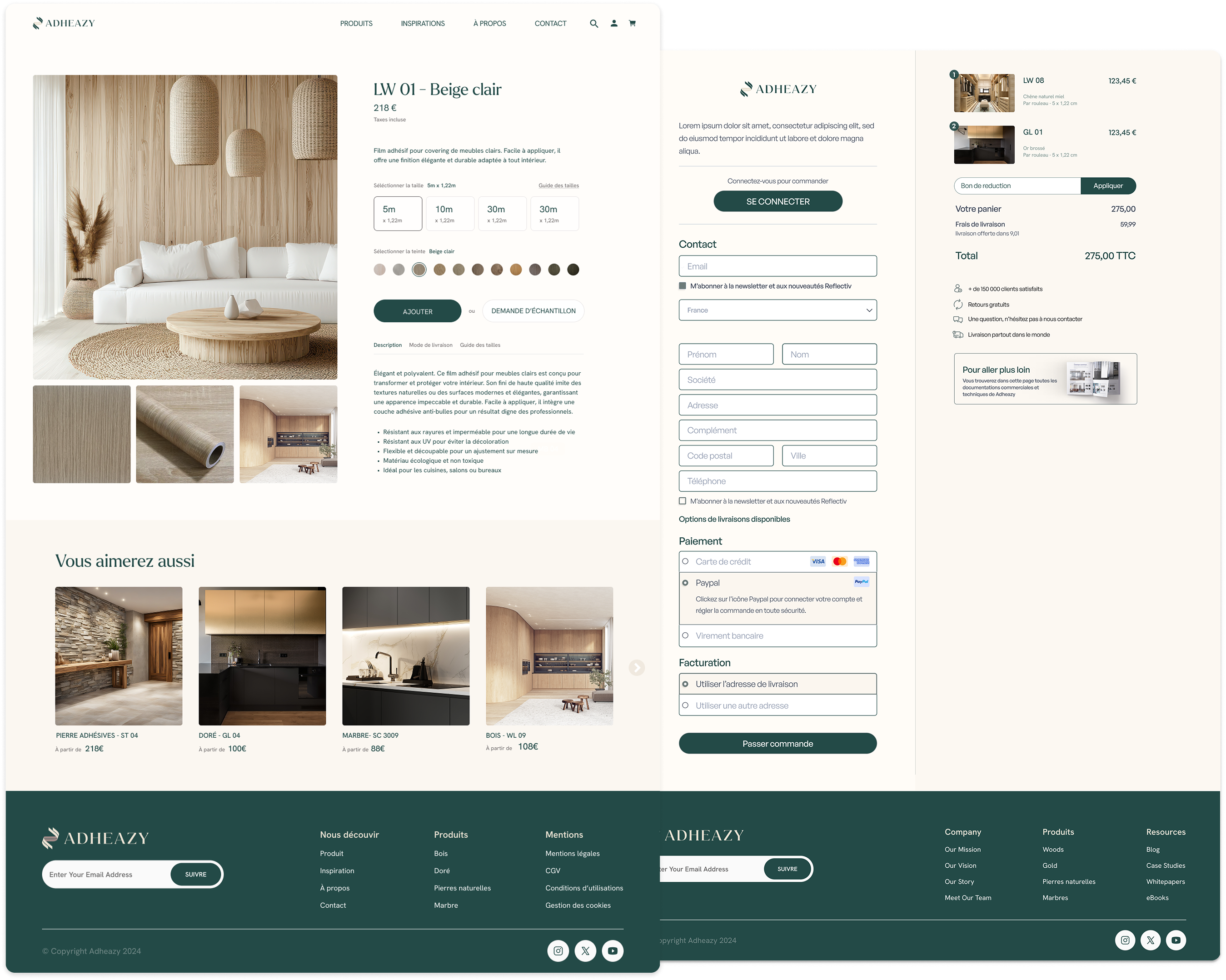The width and height of the screenshot is (1226, 980).
Task: Select Carte de crédit payment option
Action: tap(685, 561)
